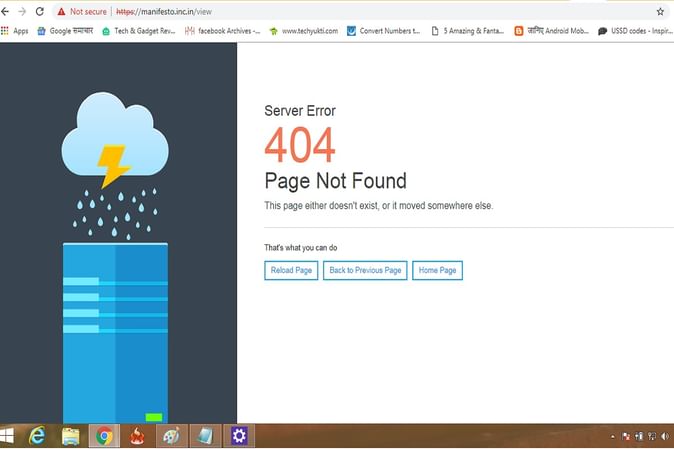
Task: Open the Windows Start button
Action: tap(8, 436)
